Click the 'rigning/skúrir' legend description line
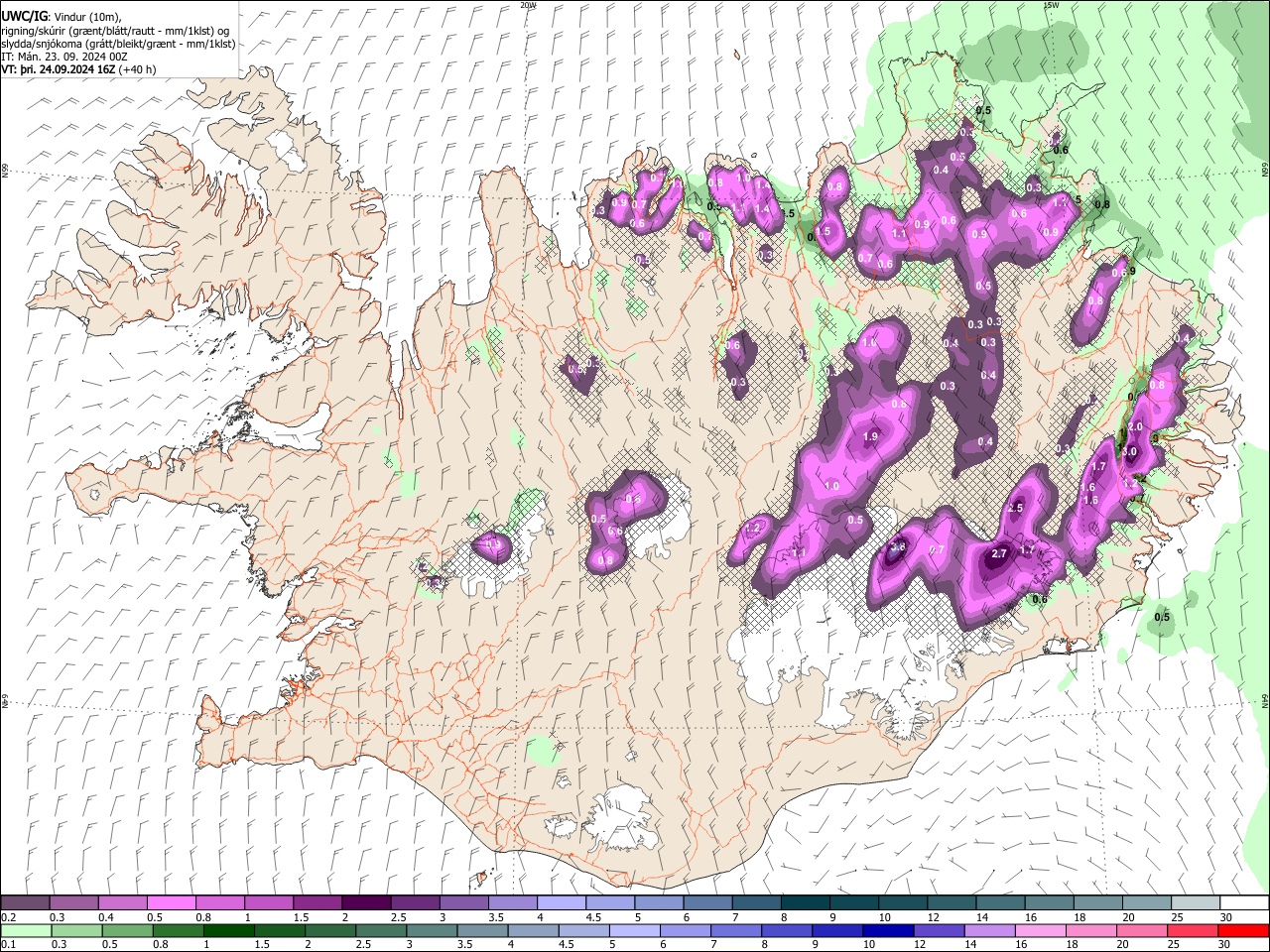 (116, 31)
